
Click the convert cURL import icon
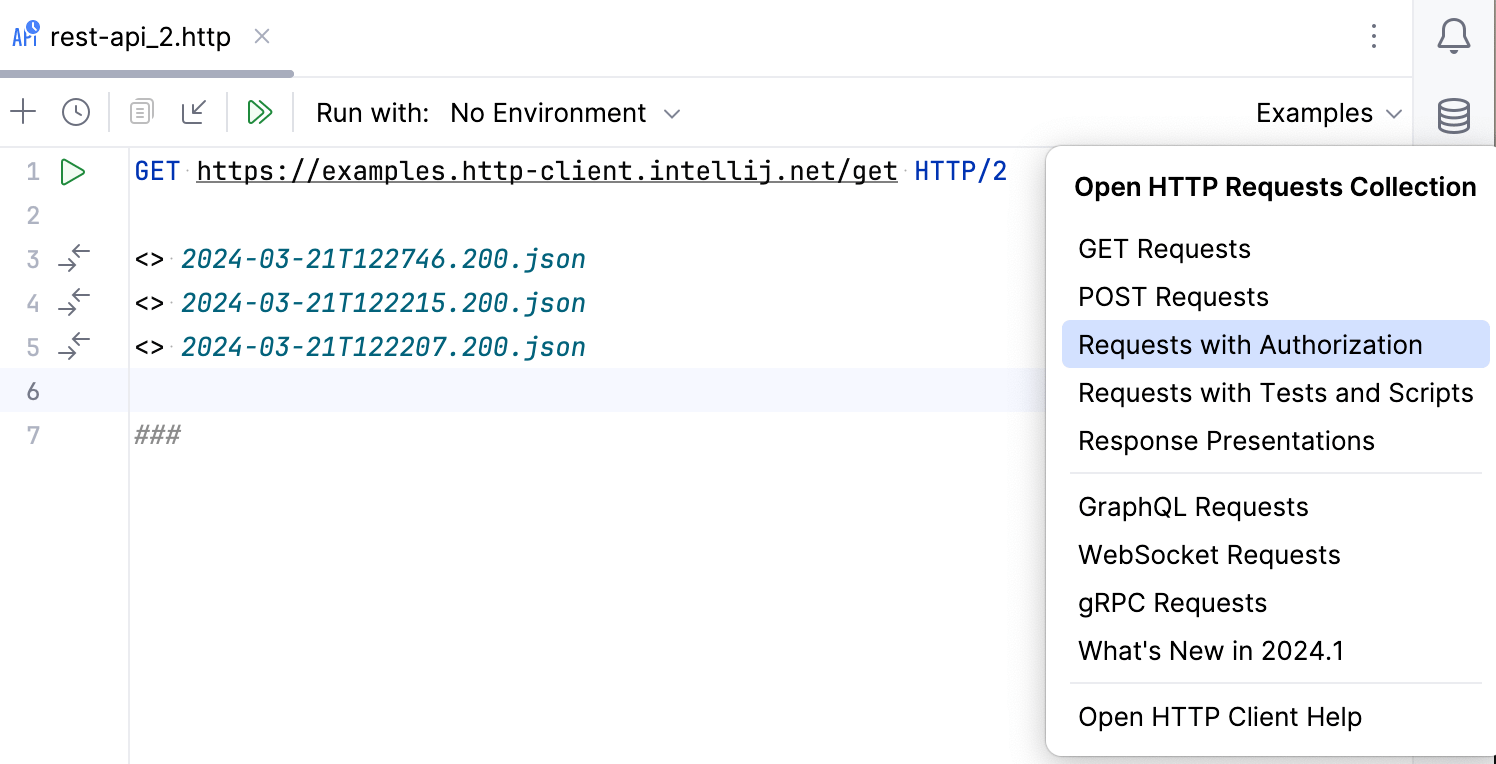coord(194,112)
